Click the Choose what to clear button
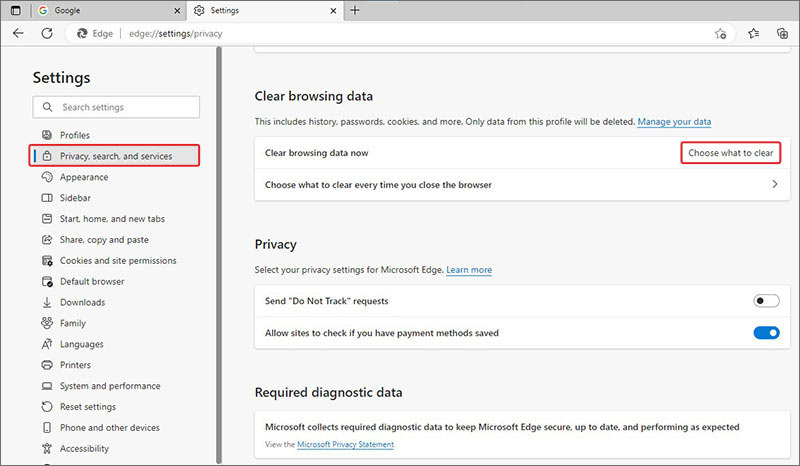Screen dimensions: 800x466 pyautogui.click(x=731, y=153)
